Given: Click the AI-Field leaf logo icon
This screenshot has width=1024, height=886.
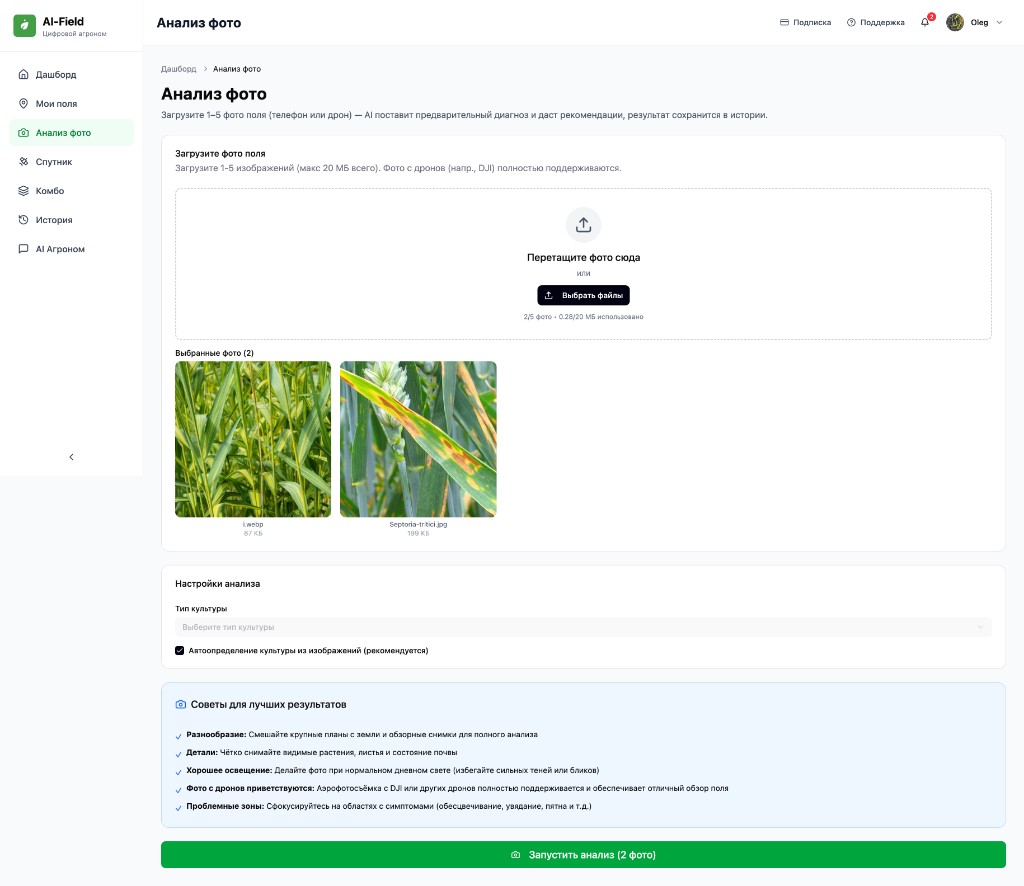Looking at the screenshot, I should [24, 26].
